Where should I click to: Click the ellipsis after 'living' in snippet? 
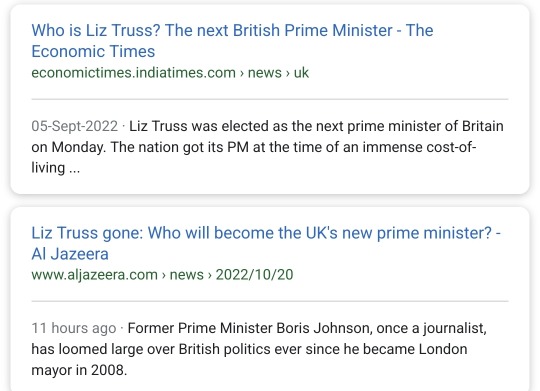[74, 169]
